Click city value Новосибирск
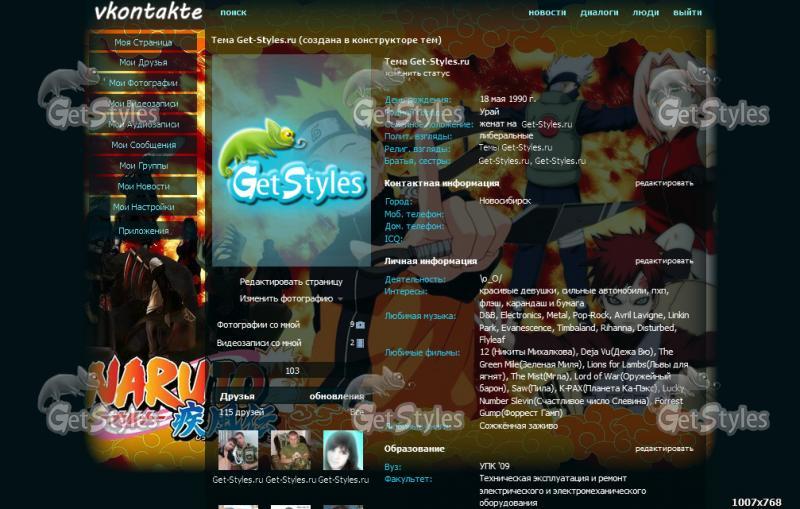Image resolution: width=800 pixels, height=509 pixels. coord(505,201)
